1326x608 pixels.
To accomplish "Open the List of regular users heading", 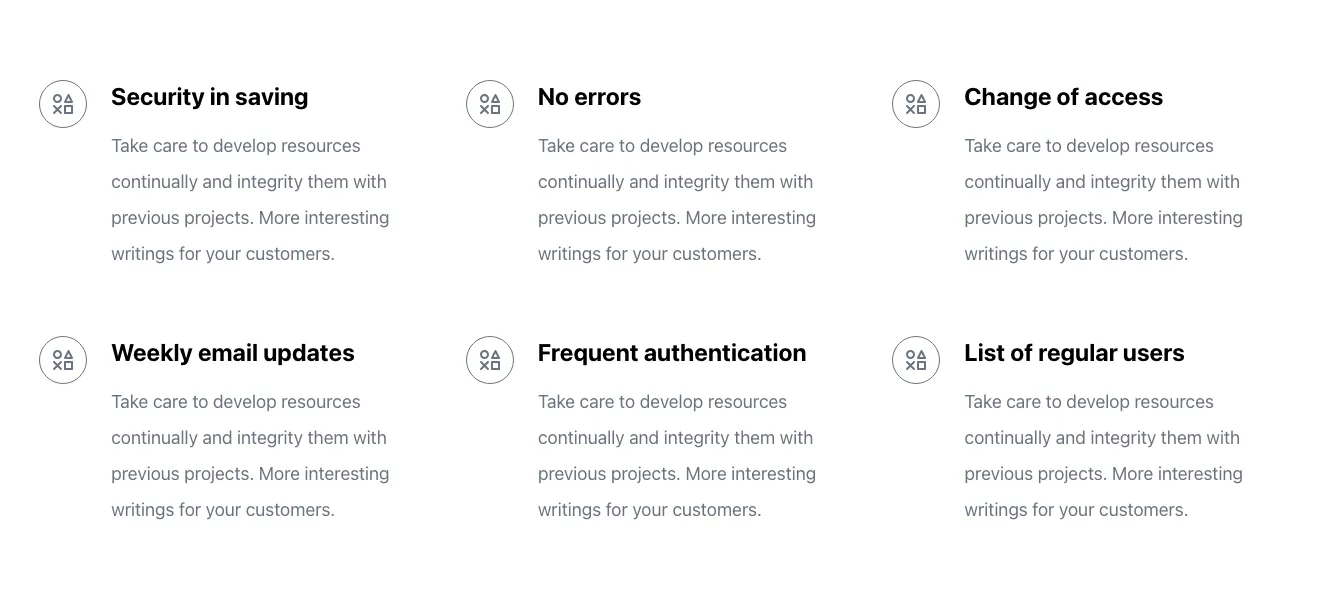I will coord(1074,353).
